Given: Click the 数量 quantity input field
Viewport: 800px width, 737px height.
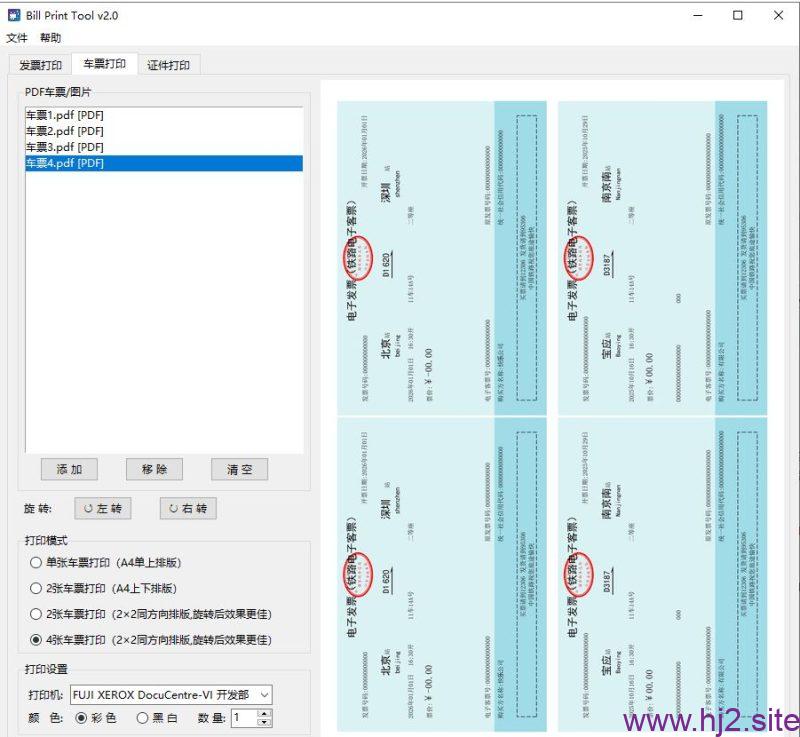Looking at the screenshot, I should (244, 718).
